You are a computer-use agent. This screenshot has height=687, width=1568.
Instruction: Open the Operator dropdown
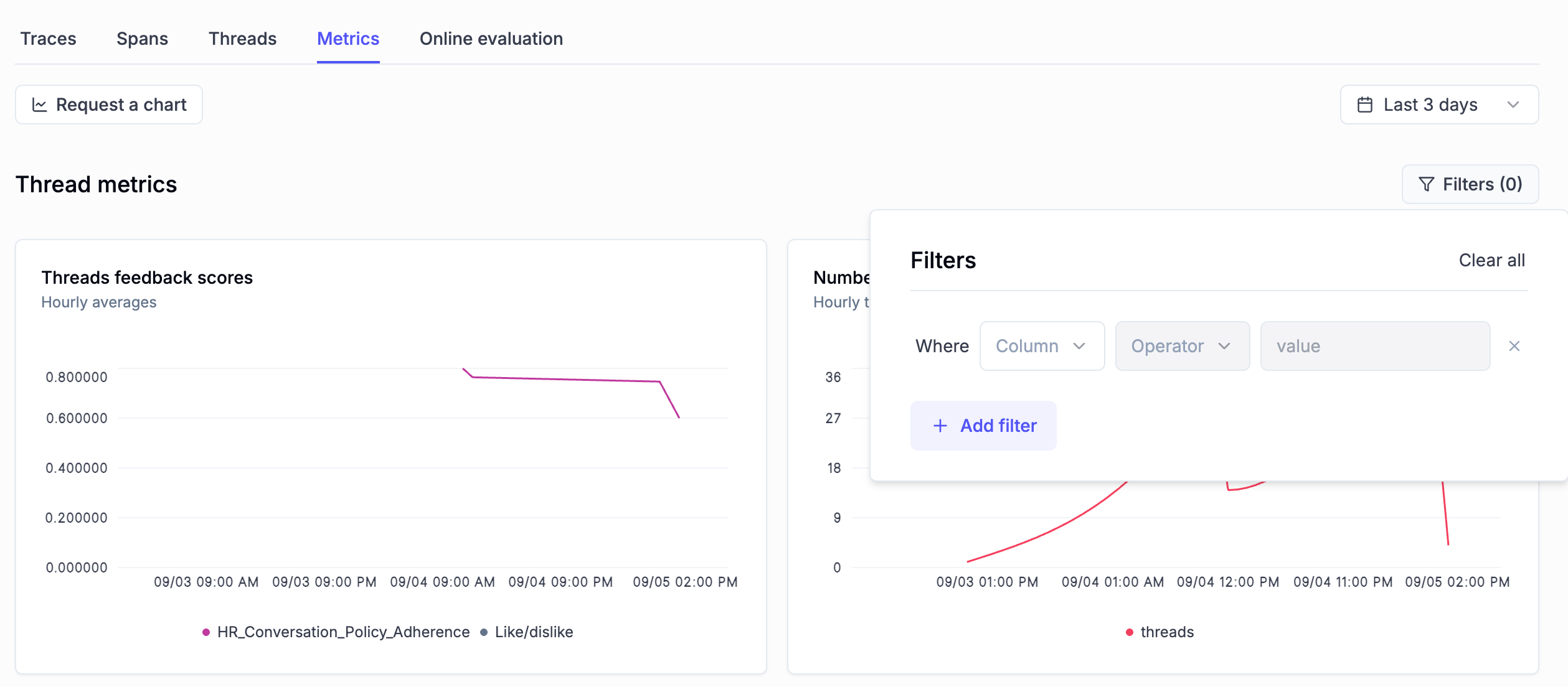pos(1181,345)
